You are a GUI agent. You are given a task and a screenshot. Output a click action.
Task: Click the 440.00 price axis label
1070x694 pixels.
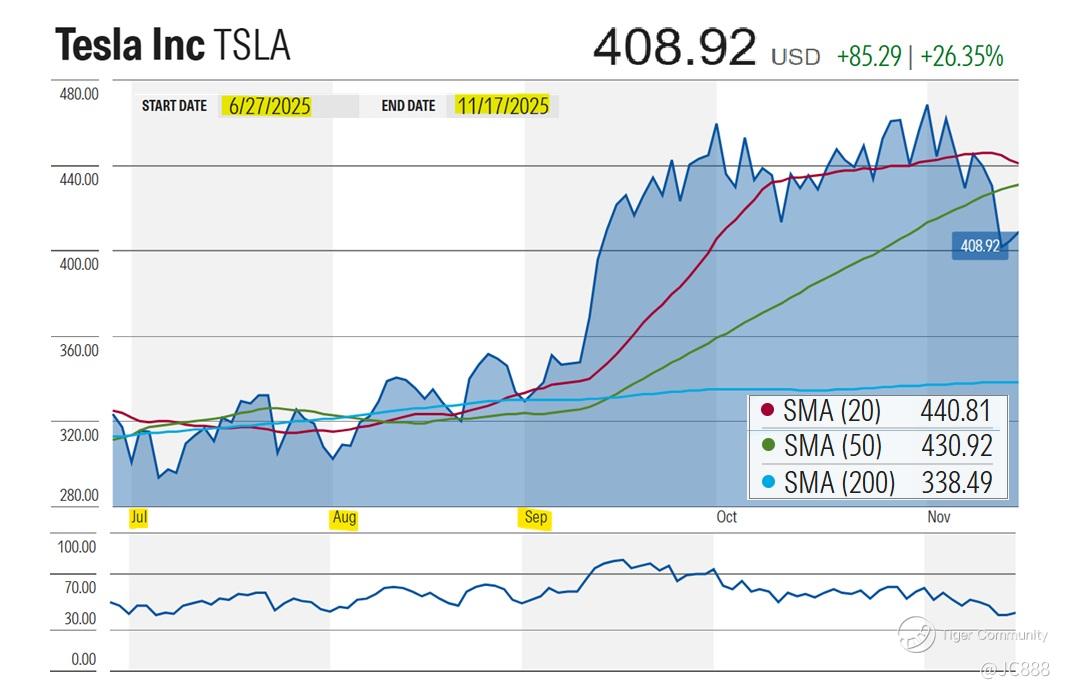(79, 179)
